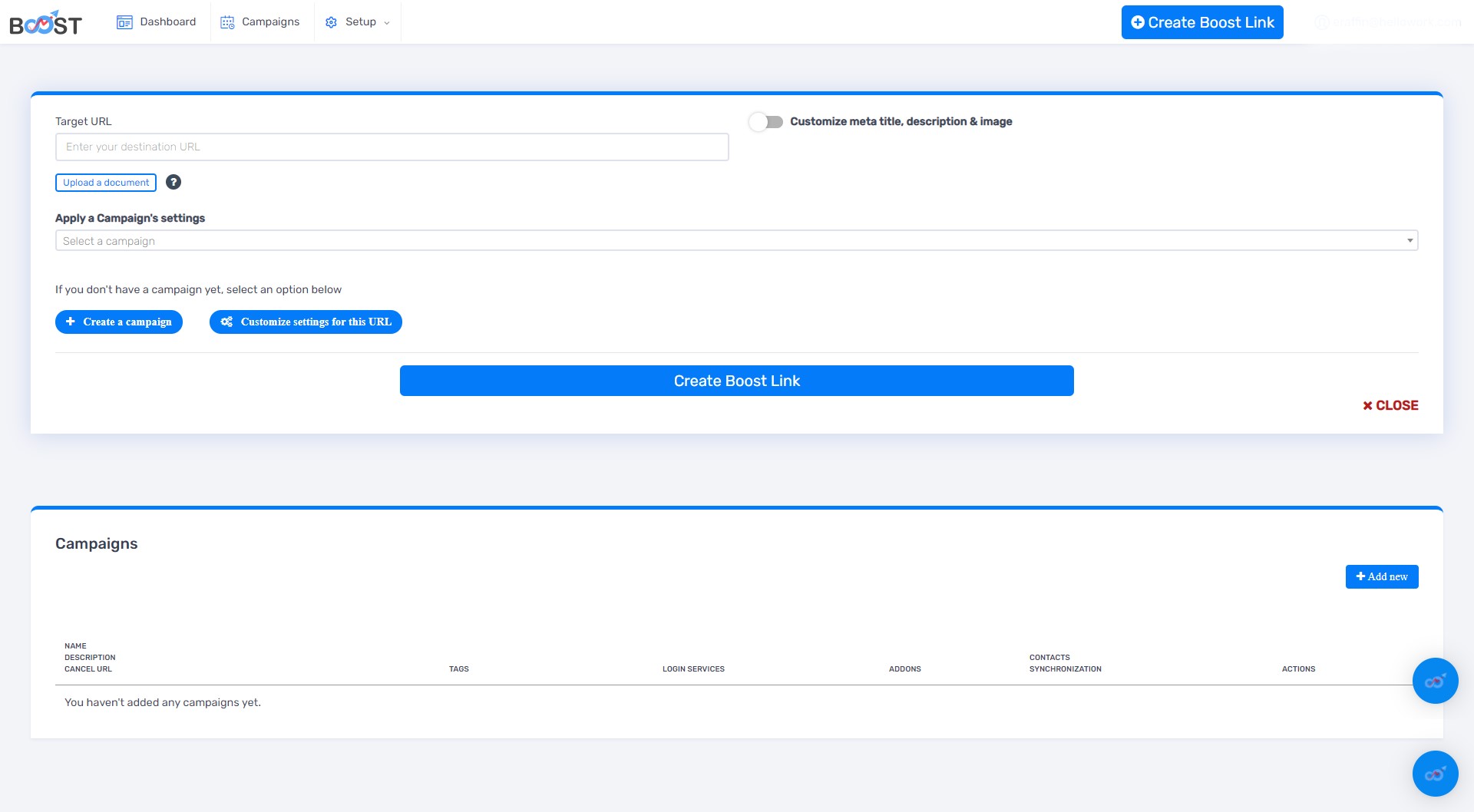Open the Campaigns menu item

tap(270, 22)
